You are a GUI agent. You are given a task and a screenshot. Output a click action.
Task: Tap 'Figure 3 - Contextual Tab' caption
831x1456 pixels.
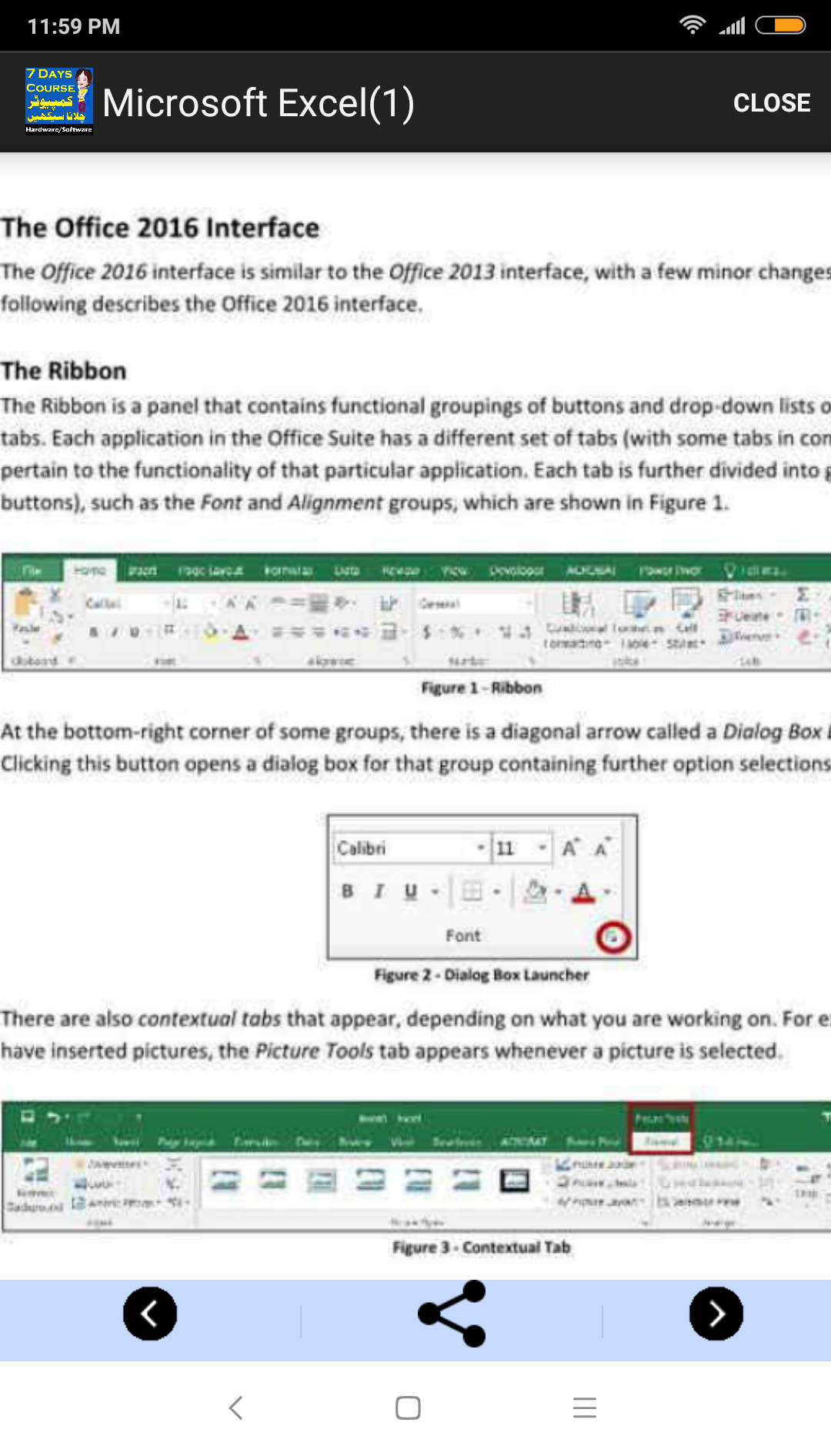(x=482, y=1247)
